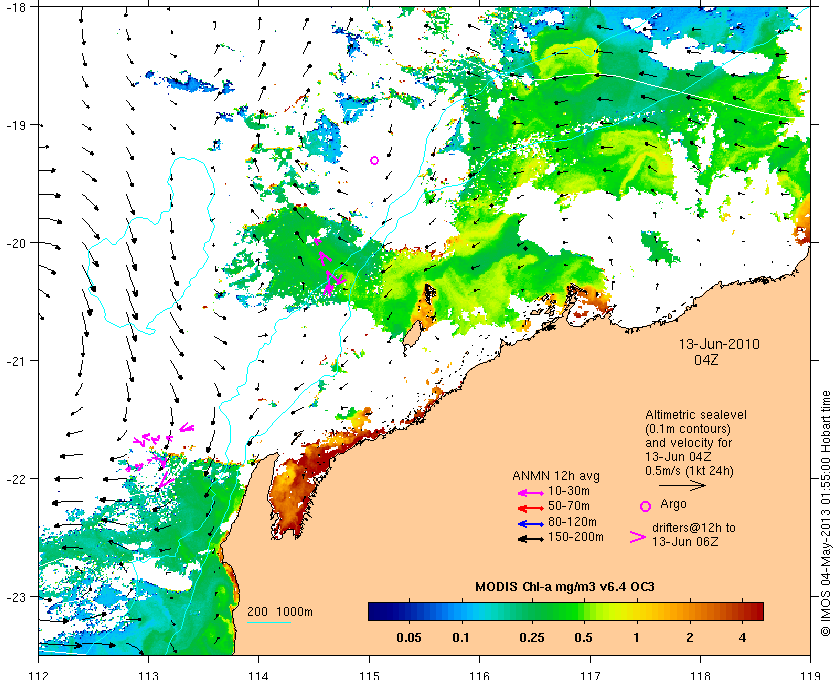Click the date label 13-Jun-2010

point(719,344)
